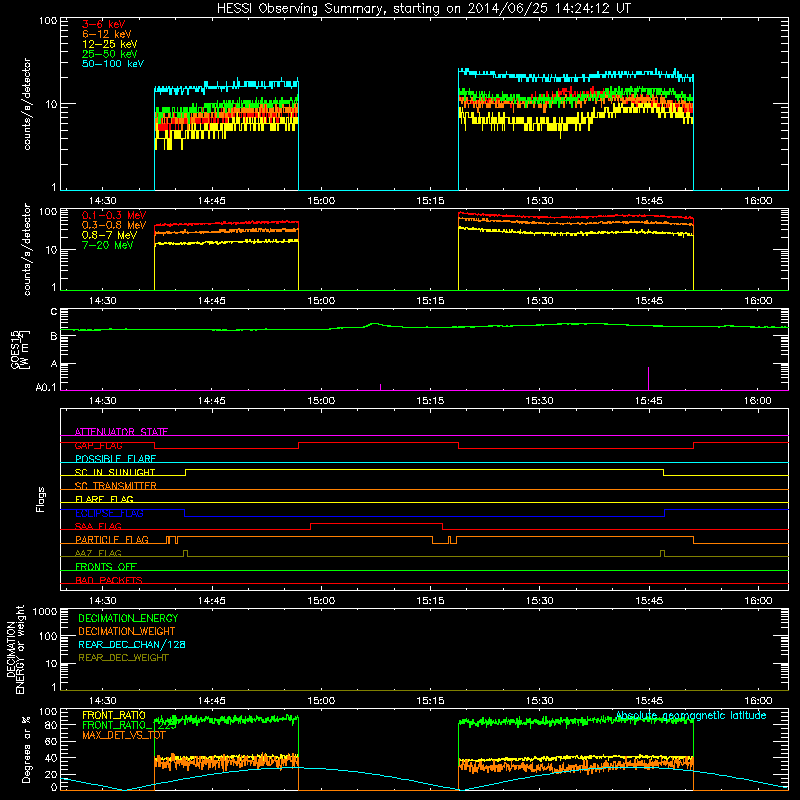Click the 0.8-7 MeV legend label
Image resolution: width=800 pixels, height=800 pixels.
pos(109,235)
